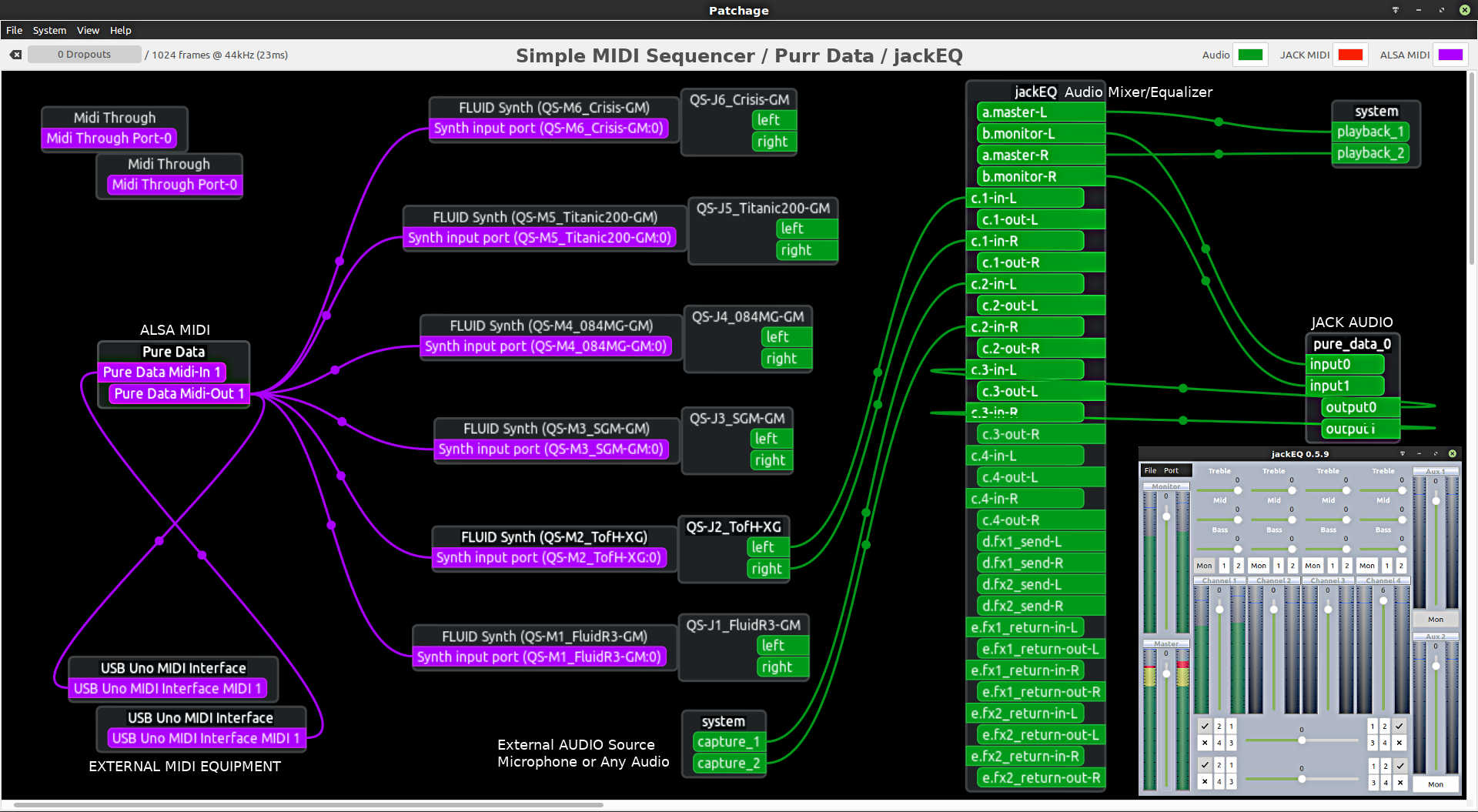Adjust the Channel 2 Mid slider
The image size is (1478, 812).
point(1274,520)
